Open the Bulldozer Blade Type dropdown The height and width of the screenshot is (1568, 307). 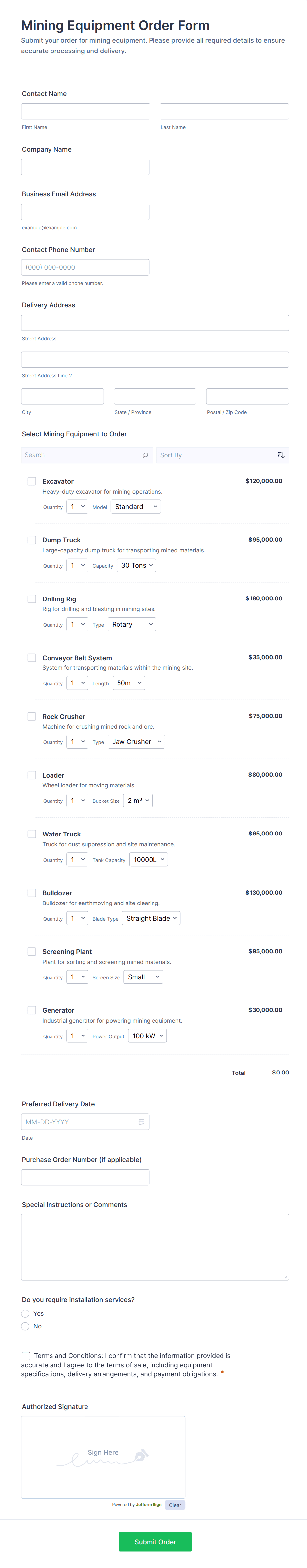[x=151, y=918]
